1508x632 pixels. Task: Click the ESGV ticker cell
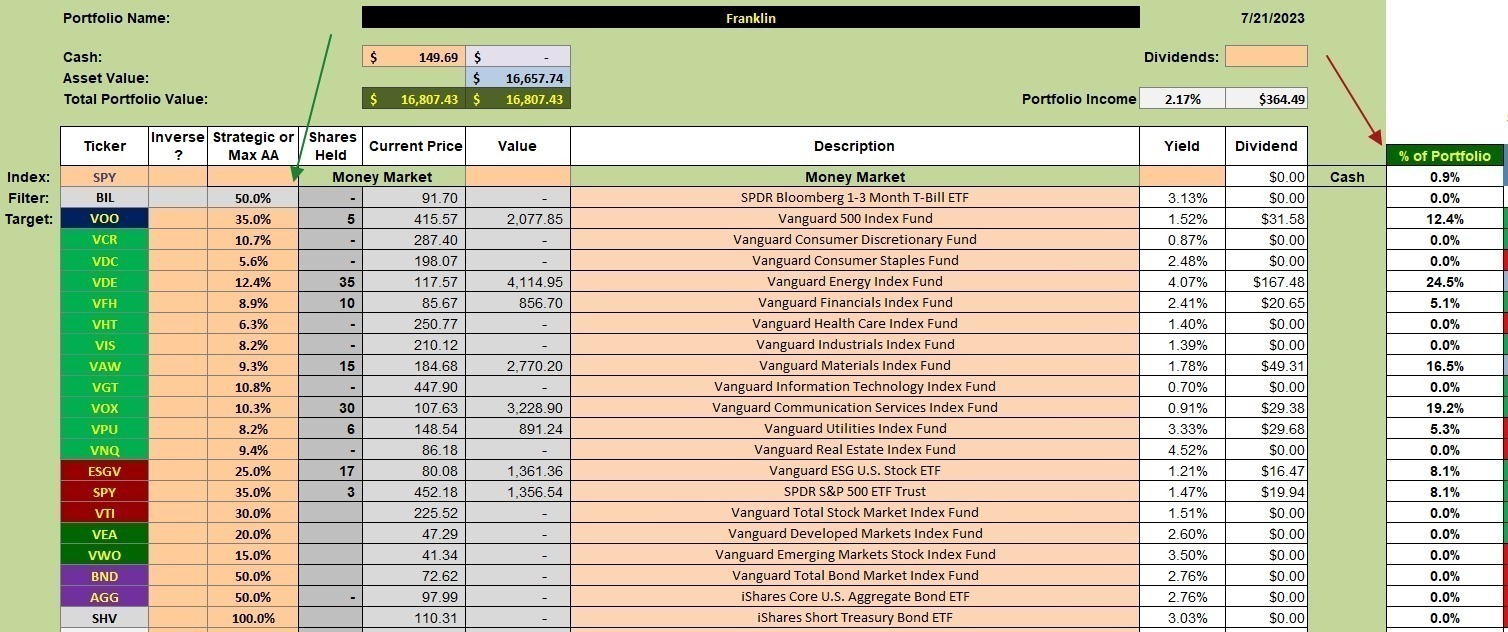104,471
